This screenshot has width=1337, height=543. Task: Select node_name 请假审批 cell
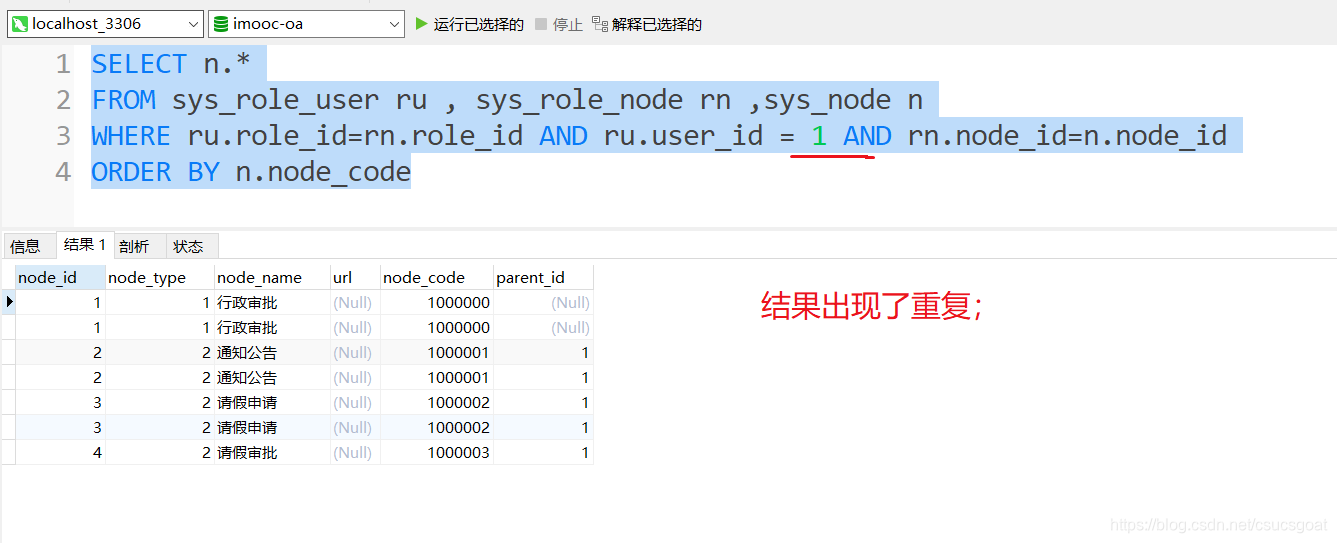(x=272, y=452)
